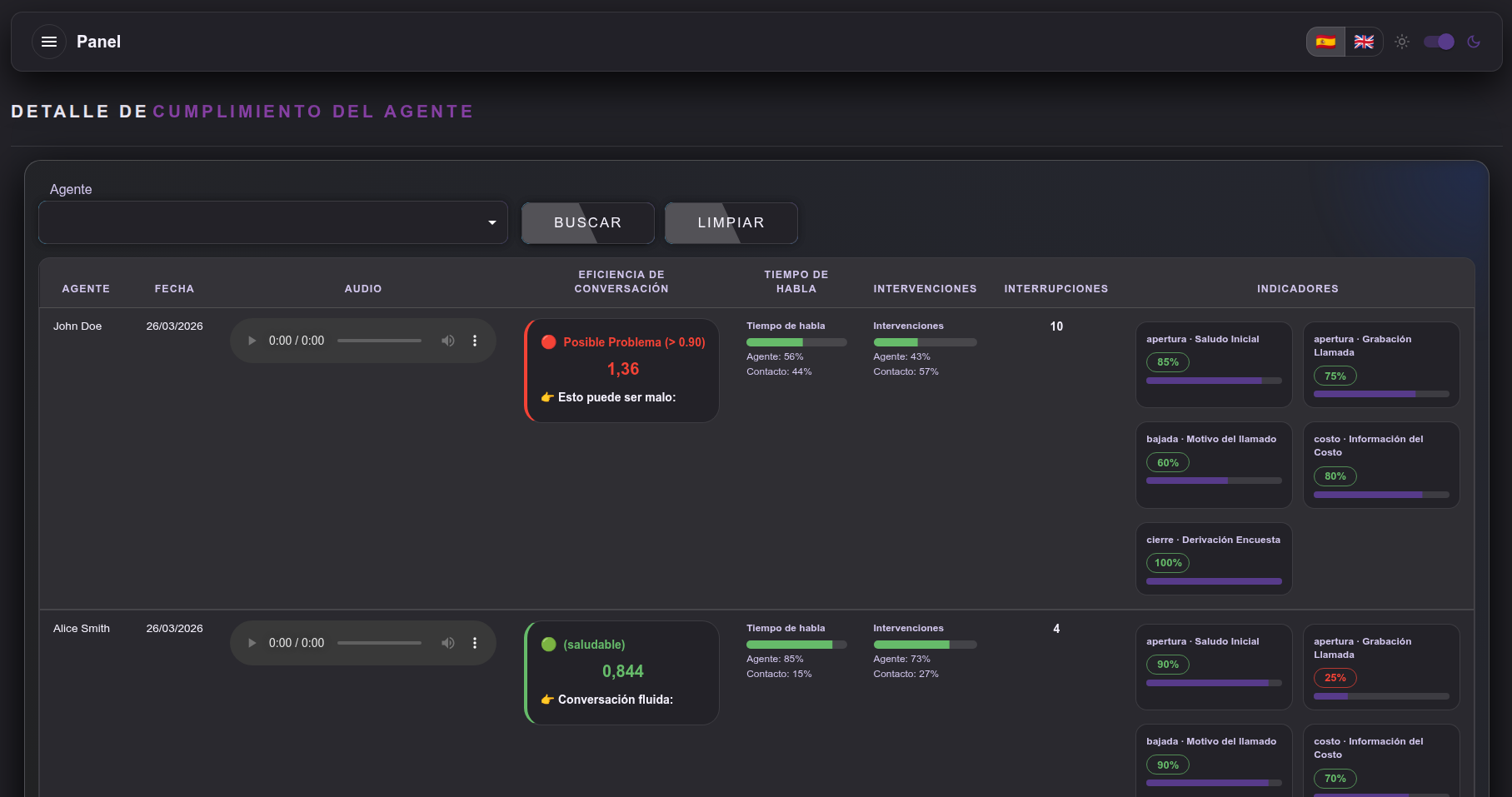Click John Doe's Grabación Llamada 75% badge

click(x=1335, y=376)
